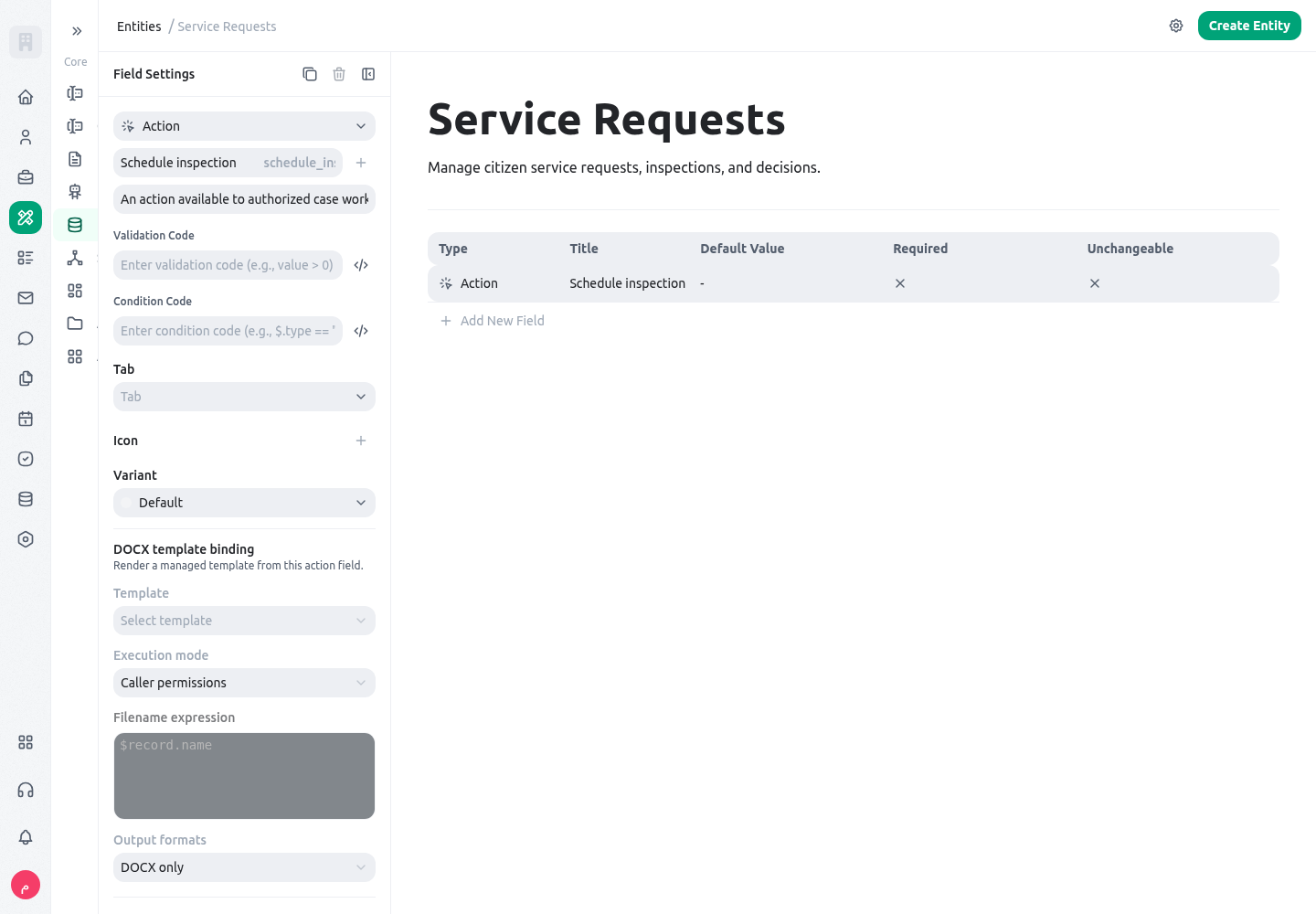1316x914 pixels.
Task: Duplicate the field using the copy icon
Action: coord(310,74)
